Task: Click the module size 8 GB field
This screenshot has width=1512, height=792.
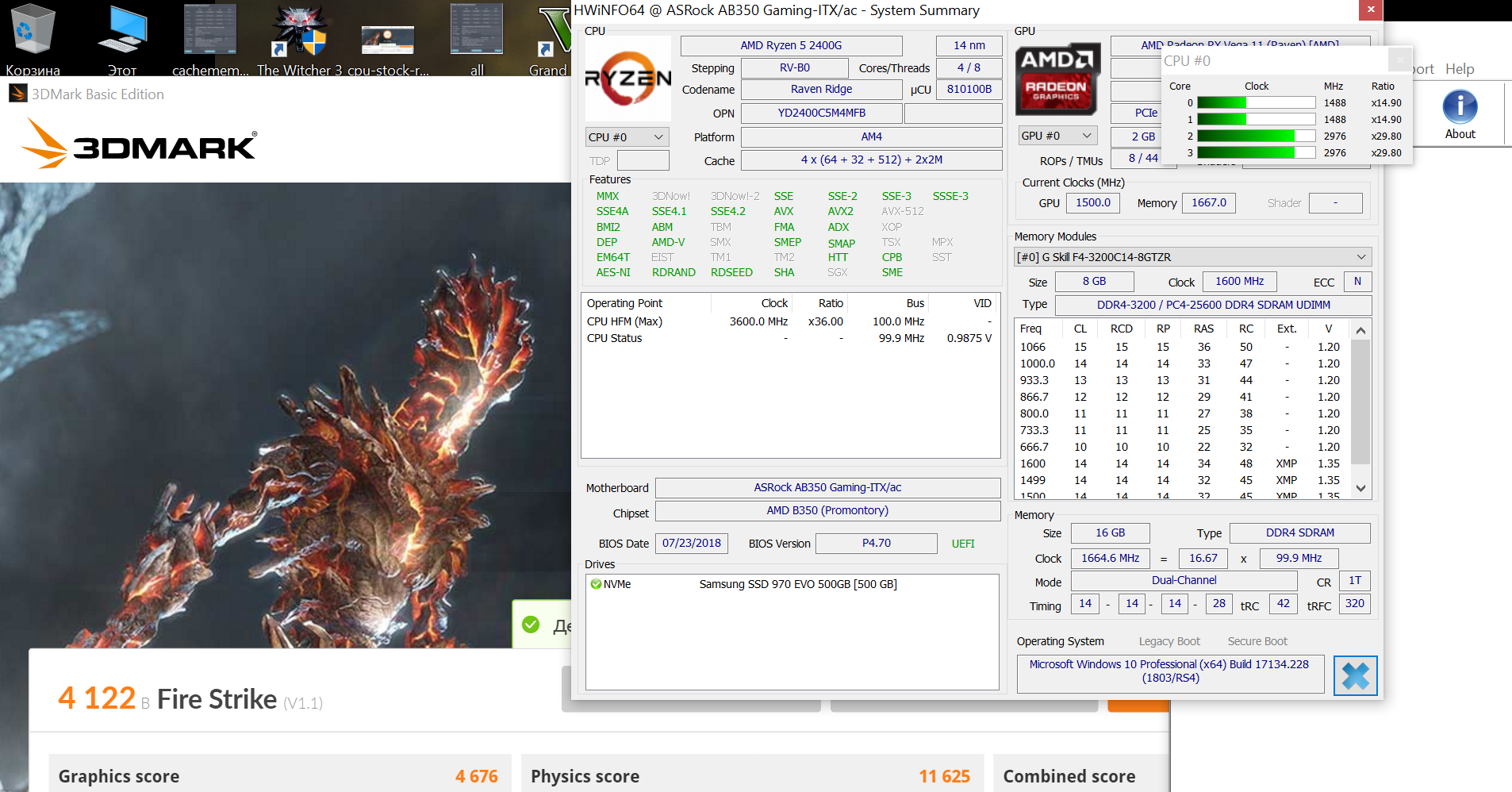Action: point(1094,281)
